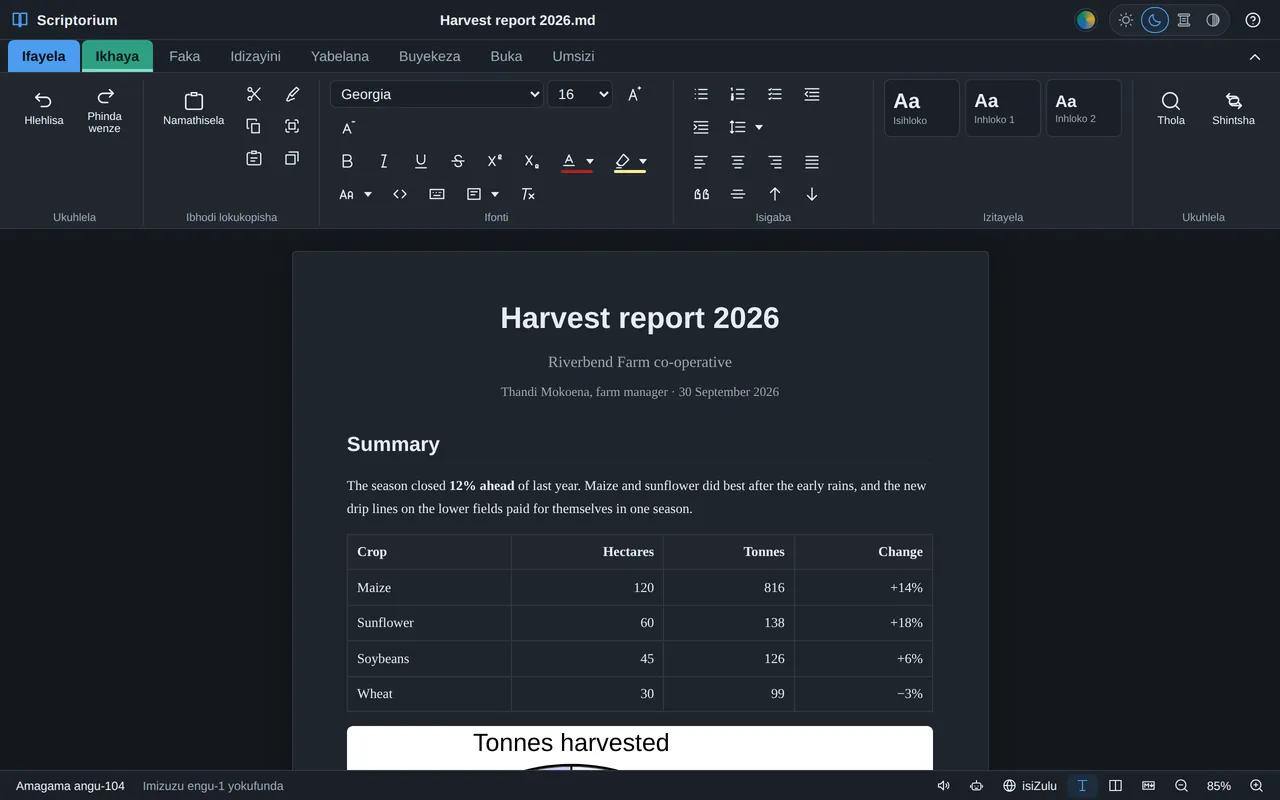Switch to light theme sun icon

[1126, 20]
